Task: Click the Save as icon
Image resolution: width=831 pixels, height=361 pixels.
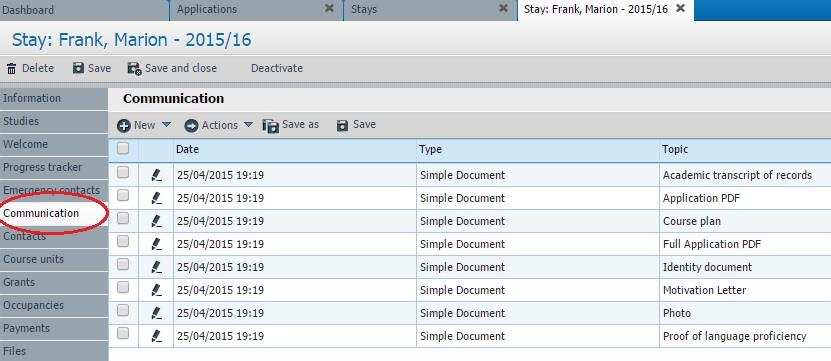Action: [x=270, y=126]
